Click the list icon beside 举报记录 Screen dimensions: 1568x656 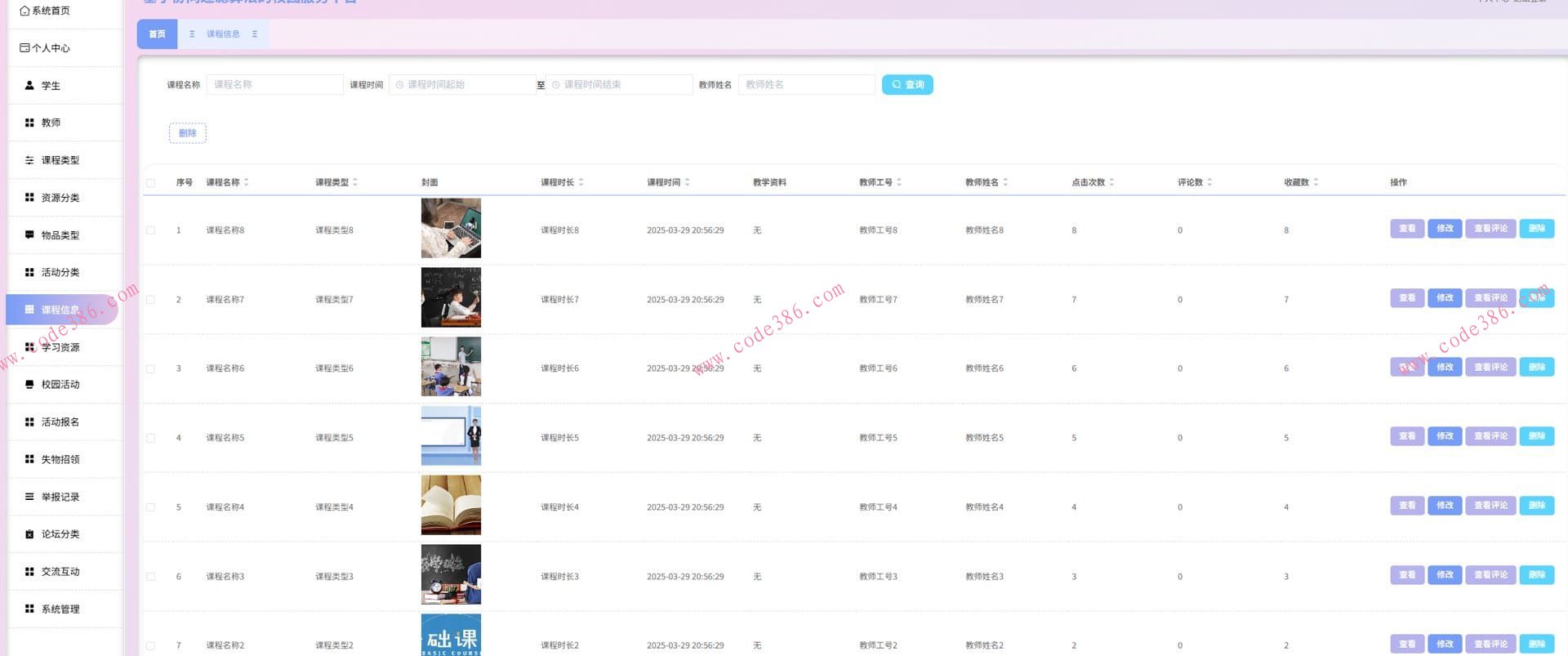tap(29, 497)
